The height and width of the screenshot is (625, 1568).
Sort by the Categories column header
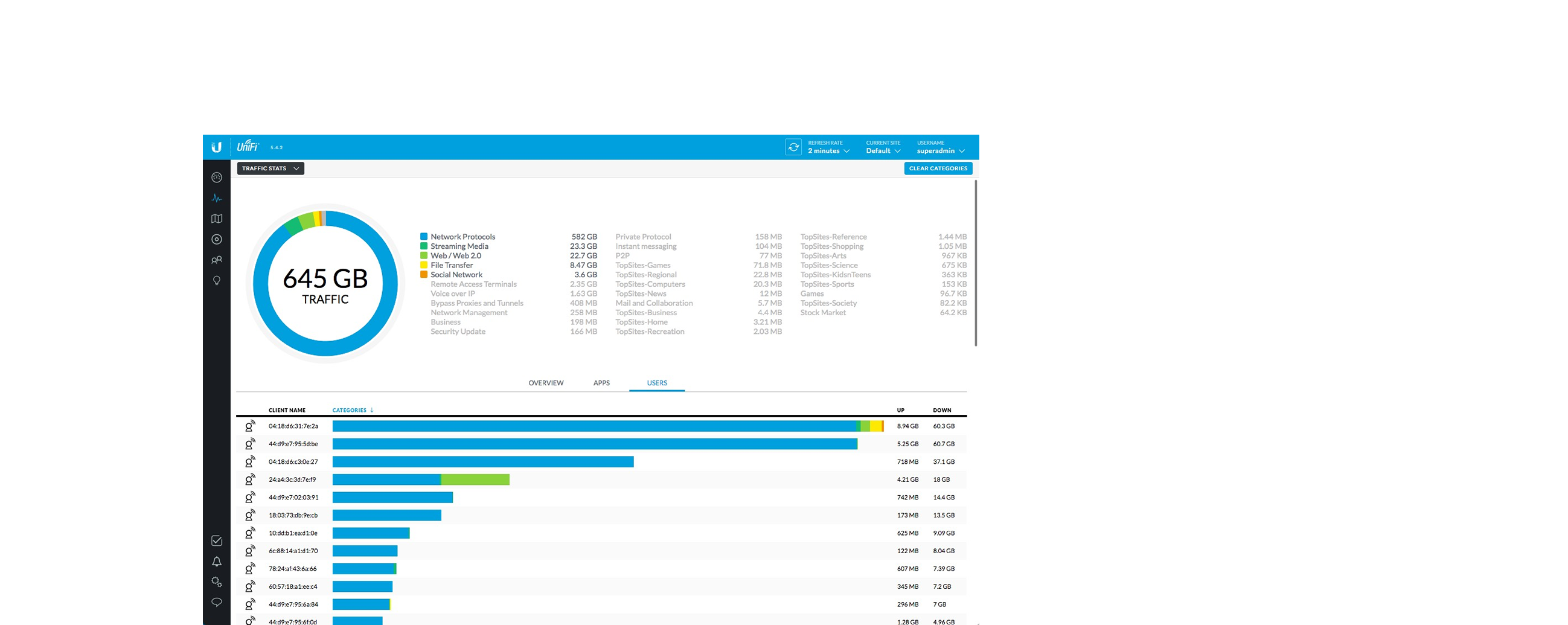point(350,411)
